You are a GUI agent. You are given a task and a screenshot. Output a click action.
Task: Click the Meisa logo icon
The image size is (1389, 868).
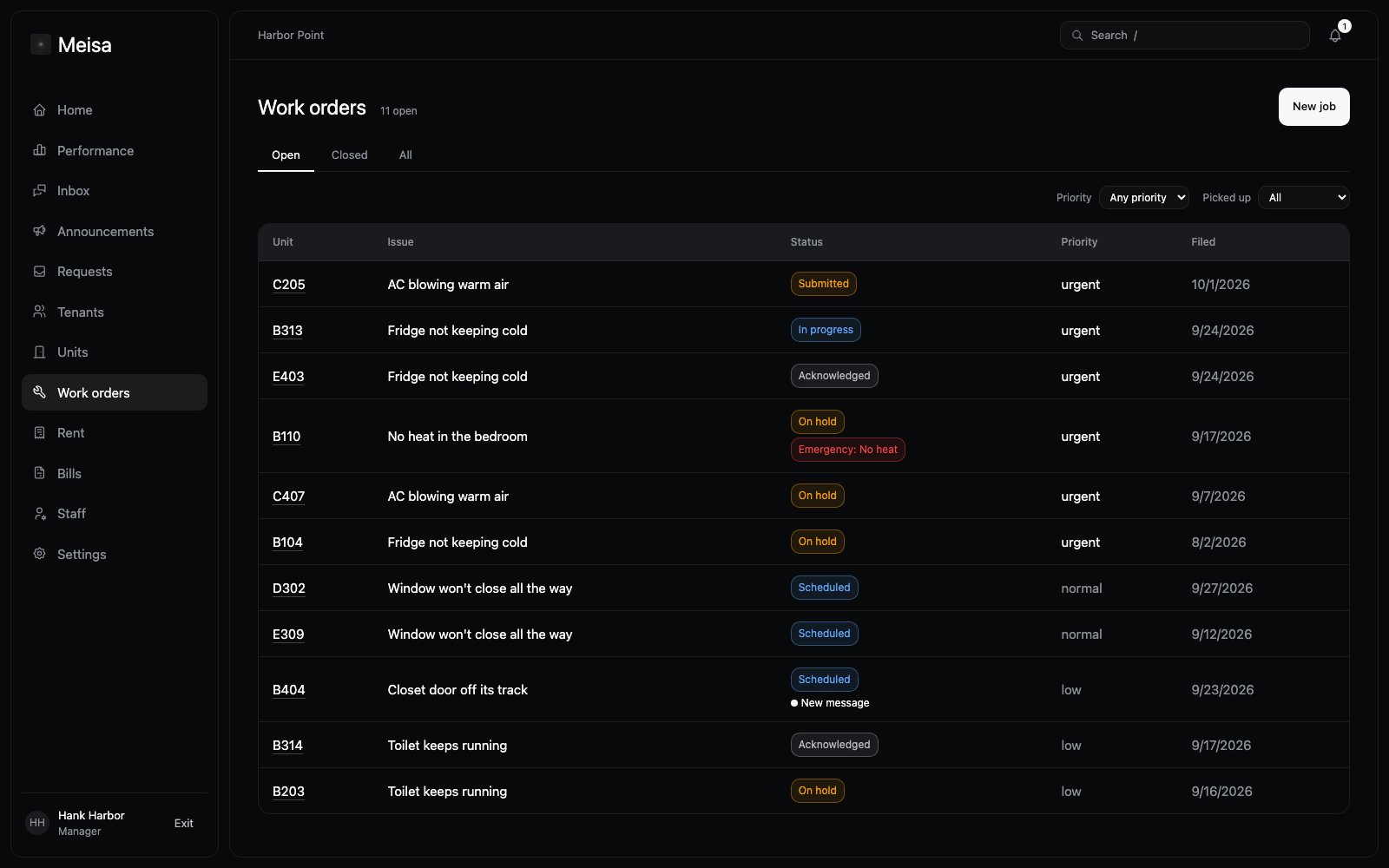pyautogui.click(x=41, y=44)
